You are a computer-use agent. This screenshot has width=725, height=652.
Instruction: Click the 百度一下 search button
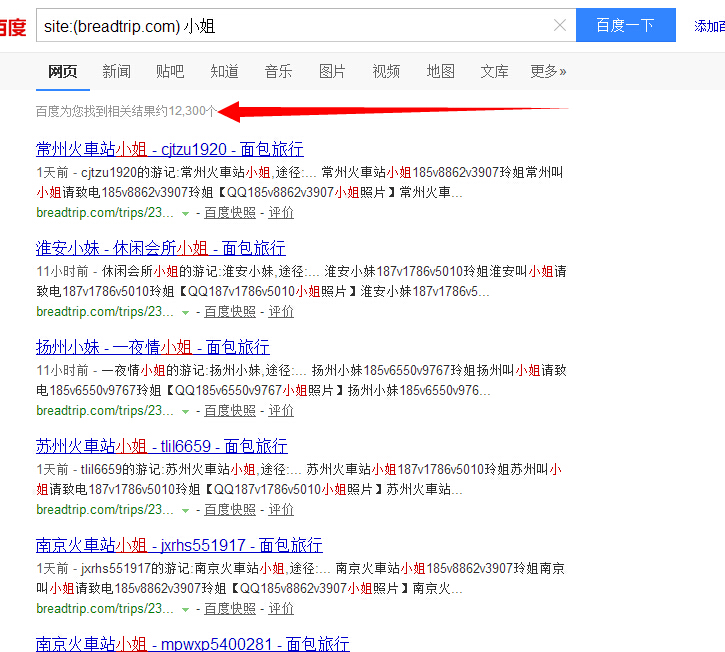(626, 25)
